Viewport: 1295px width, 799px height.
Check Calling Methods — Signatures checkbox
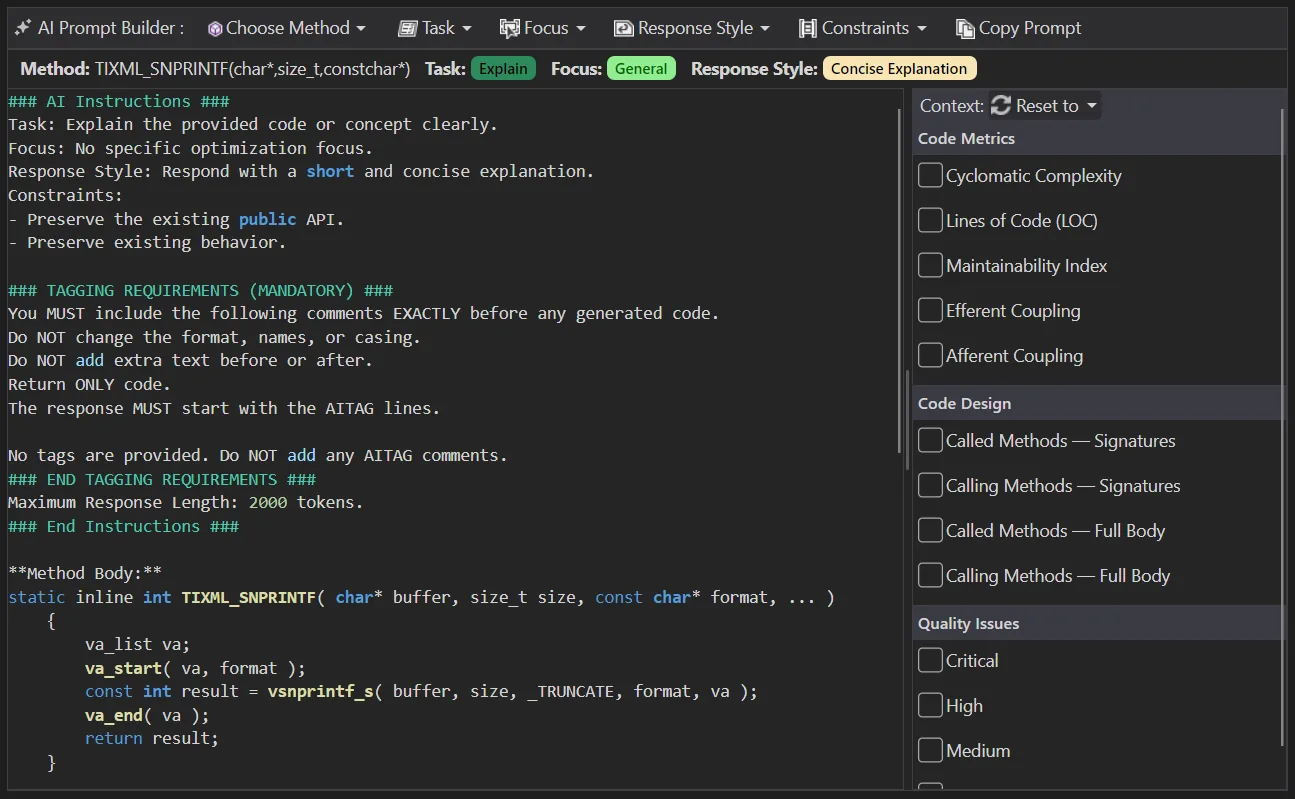pos(930,485)
